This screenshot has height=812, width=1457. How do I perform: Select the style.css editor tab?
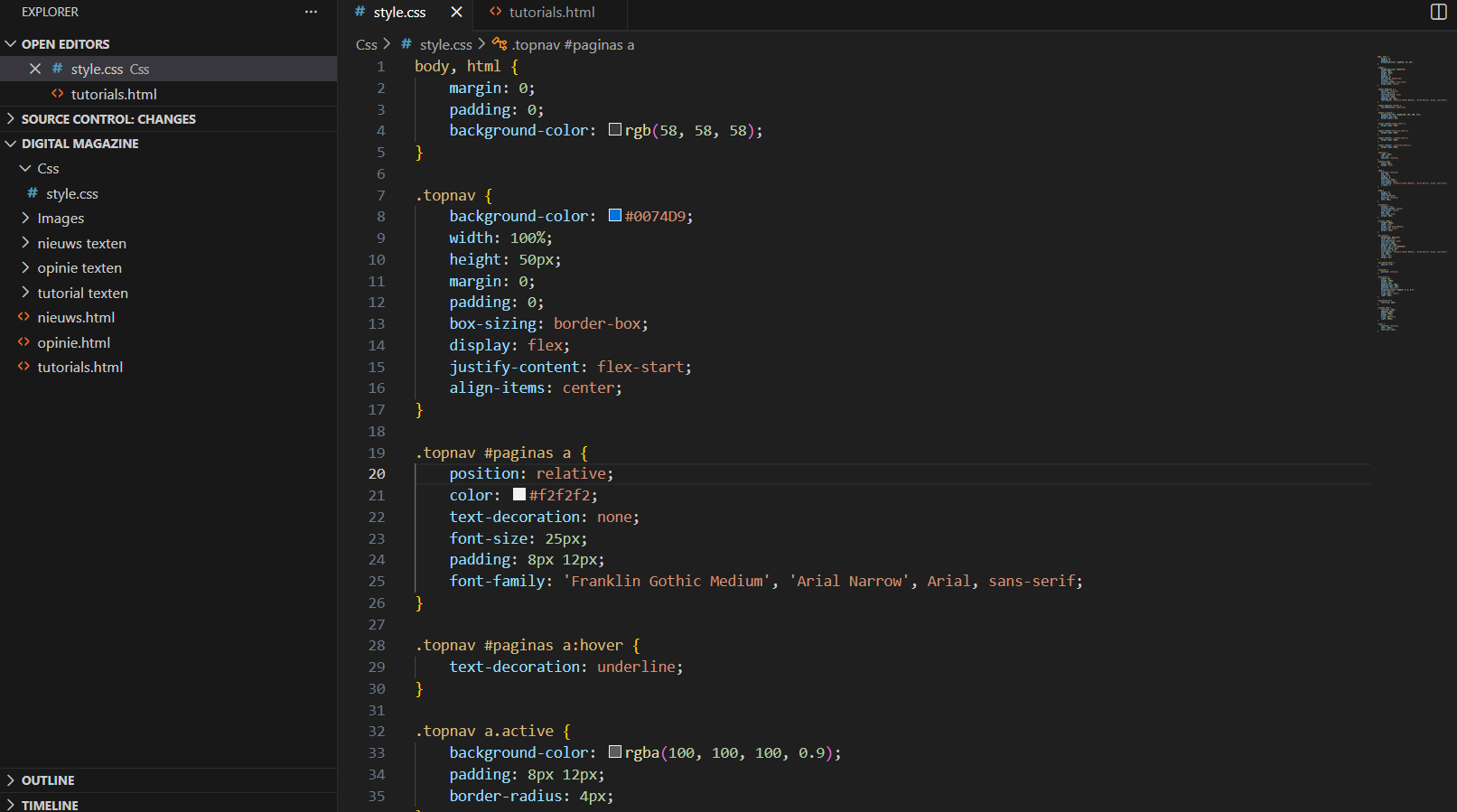[399, 12]
